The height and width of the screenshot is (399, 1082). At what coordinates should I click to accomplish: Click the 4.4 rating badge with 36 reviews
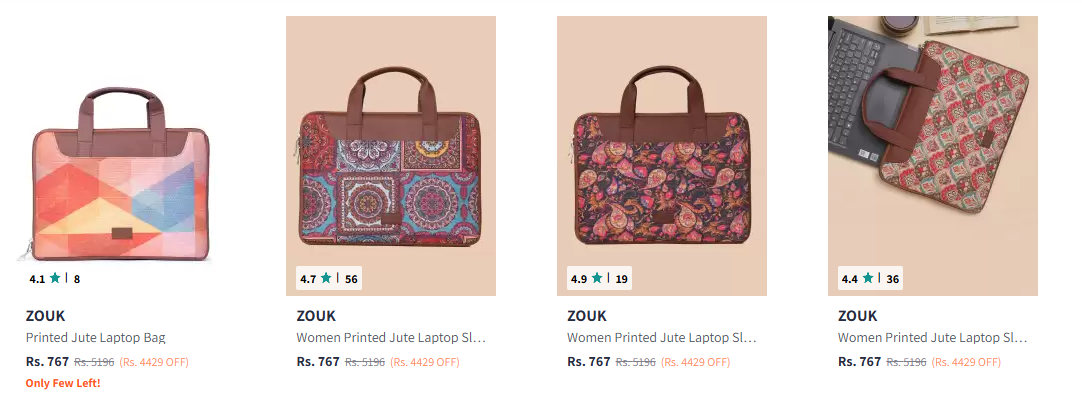click(870, 279)
